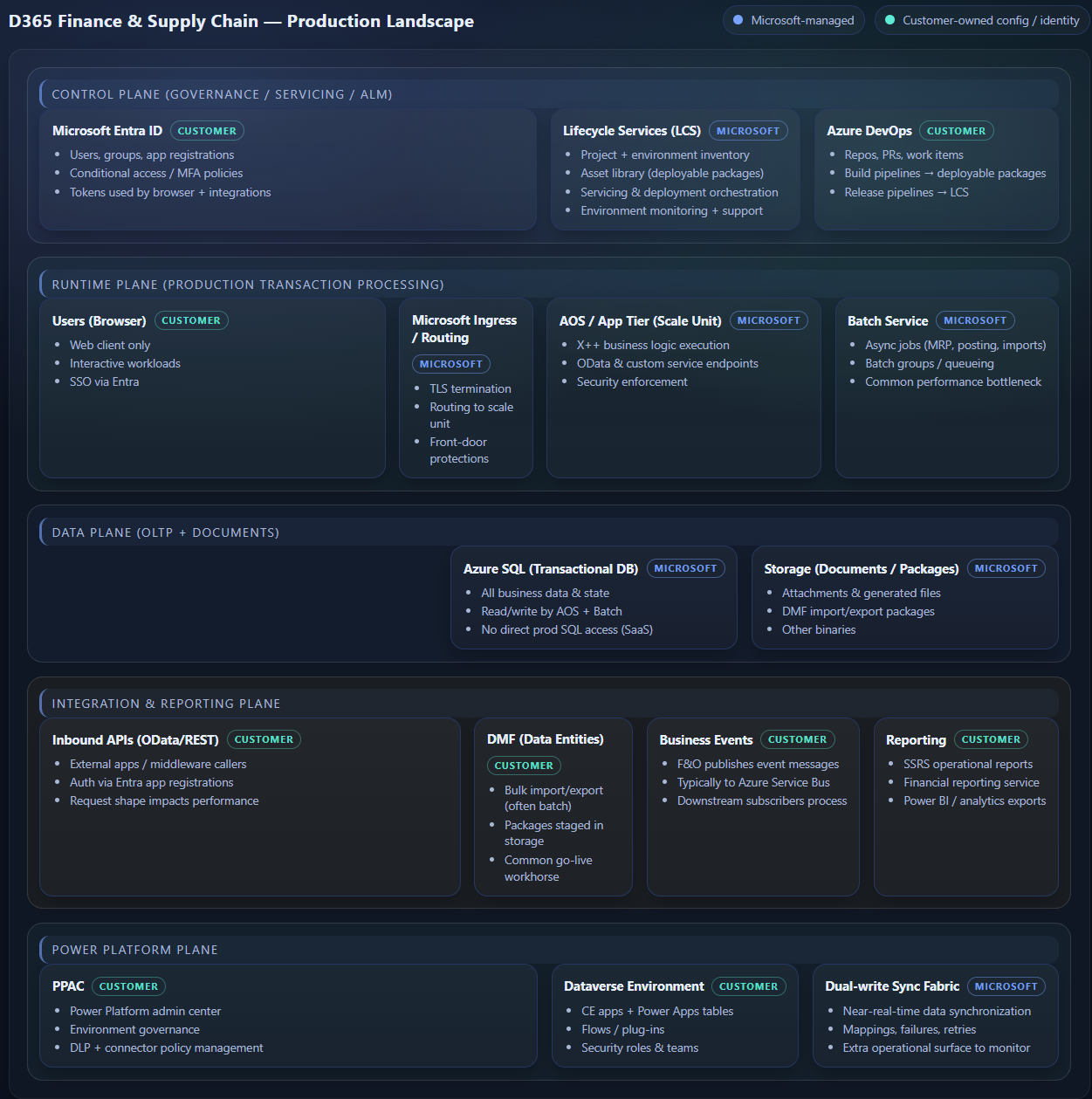
Task: Select the Reporting card title
Action: pyautogui.click(x=916, y=740)
